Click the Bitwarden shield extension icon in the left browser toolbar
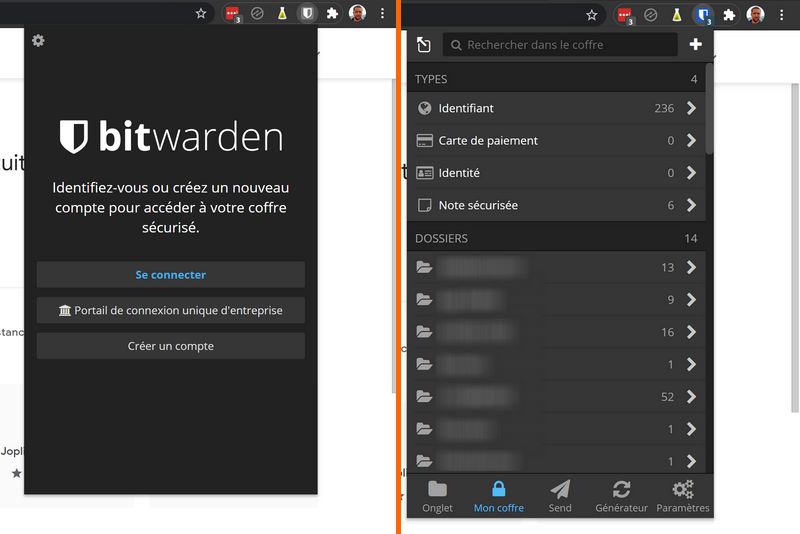This screenshot has width=800, height=534. tap(307, 13)
